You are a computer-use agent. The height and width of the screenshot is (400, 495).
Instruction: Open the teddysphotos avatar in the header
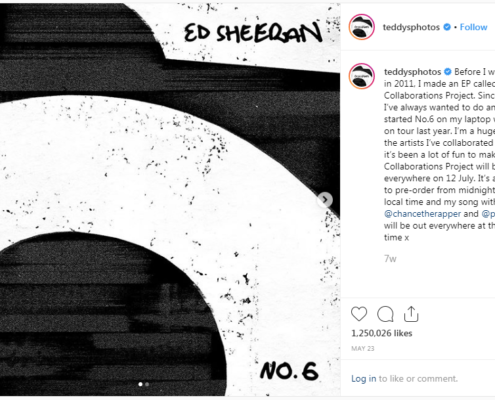(x=362, y=27)
